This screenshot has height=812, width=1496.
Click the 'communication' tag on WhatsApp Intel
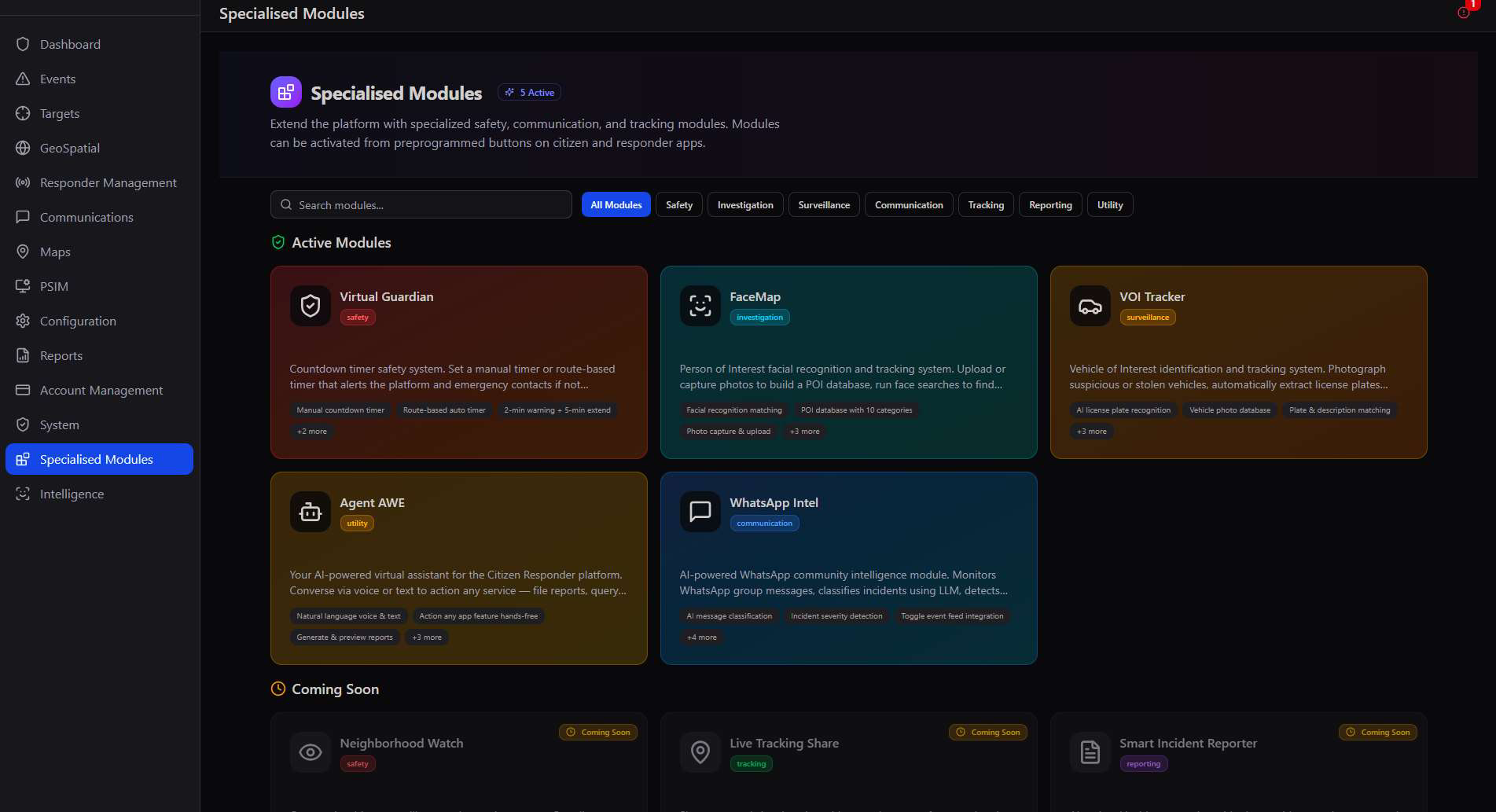point(764,523)
